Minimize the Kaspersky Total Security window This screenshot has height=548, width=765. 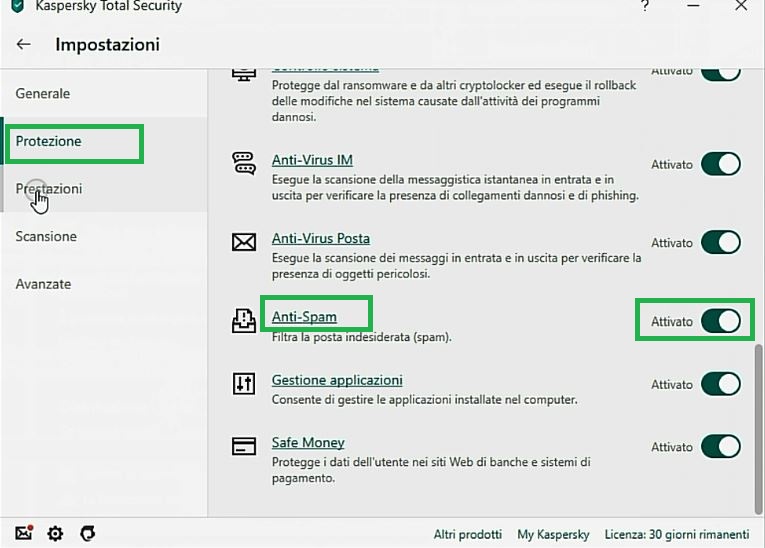point(693,6)
